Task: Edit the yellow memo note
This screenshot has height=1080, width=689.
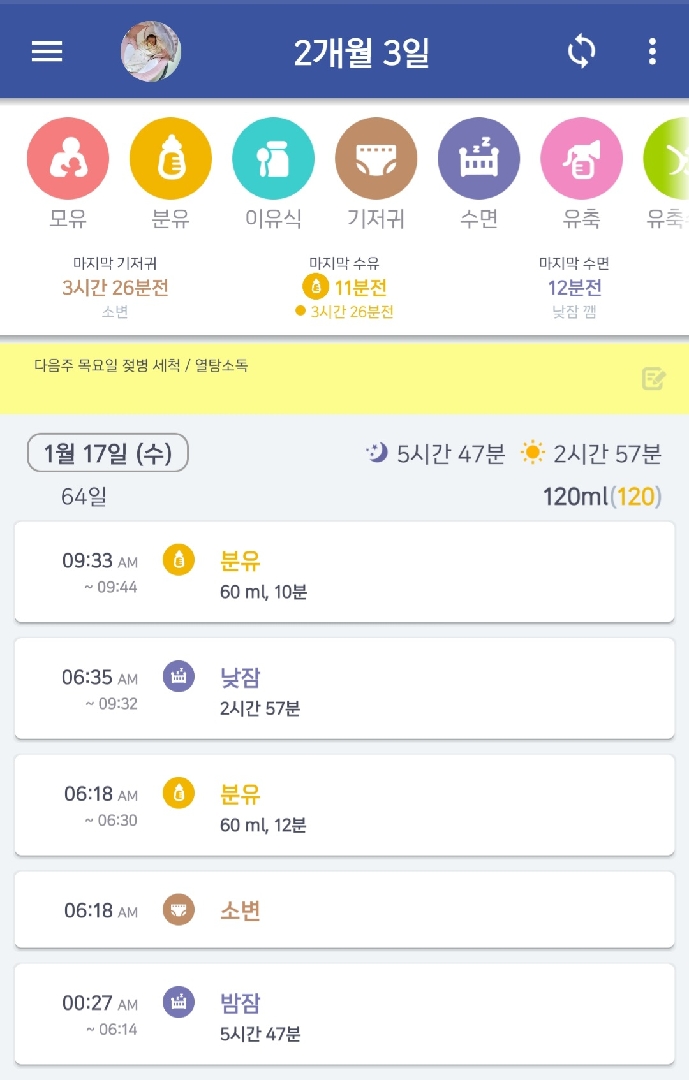Action: coord(653,378)
